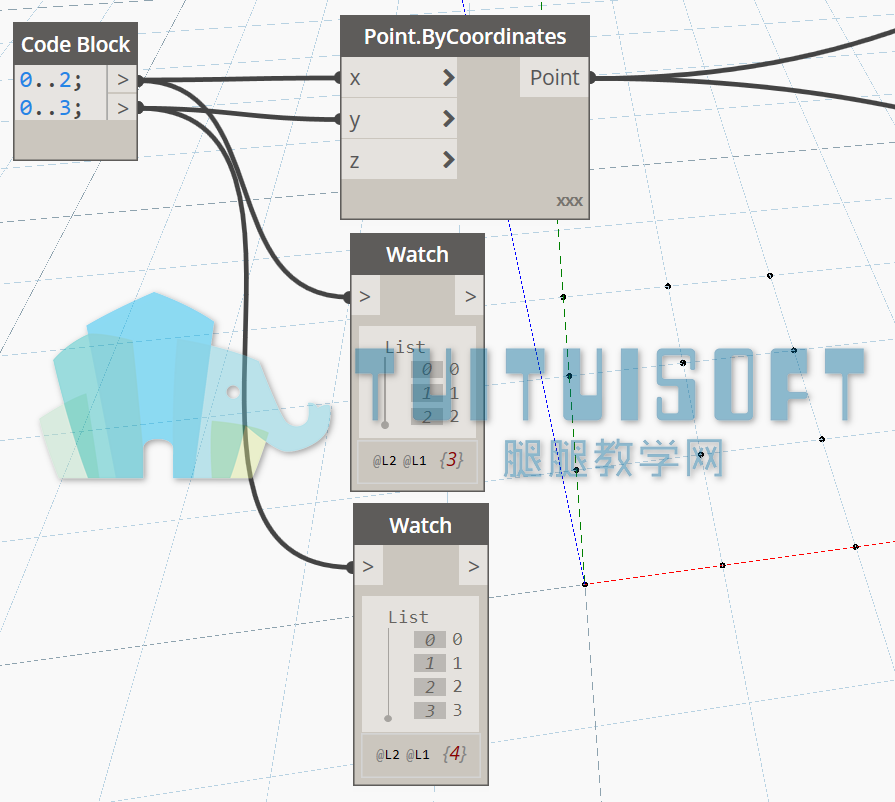Viewport: 895px width, 802px height.
Task: Click input port of the lower Watch node
Action: (368, 566)
